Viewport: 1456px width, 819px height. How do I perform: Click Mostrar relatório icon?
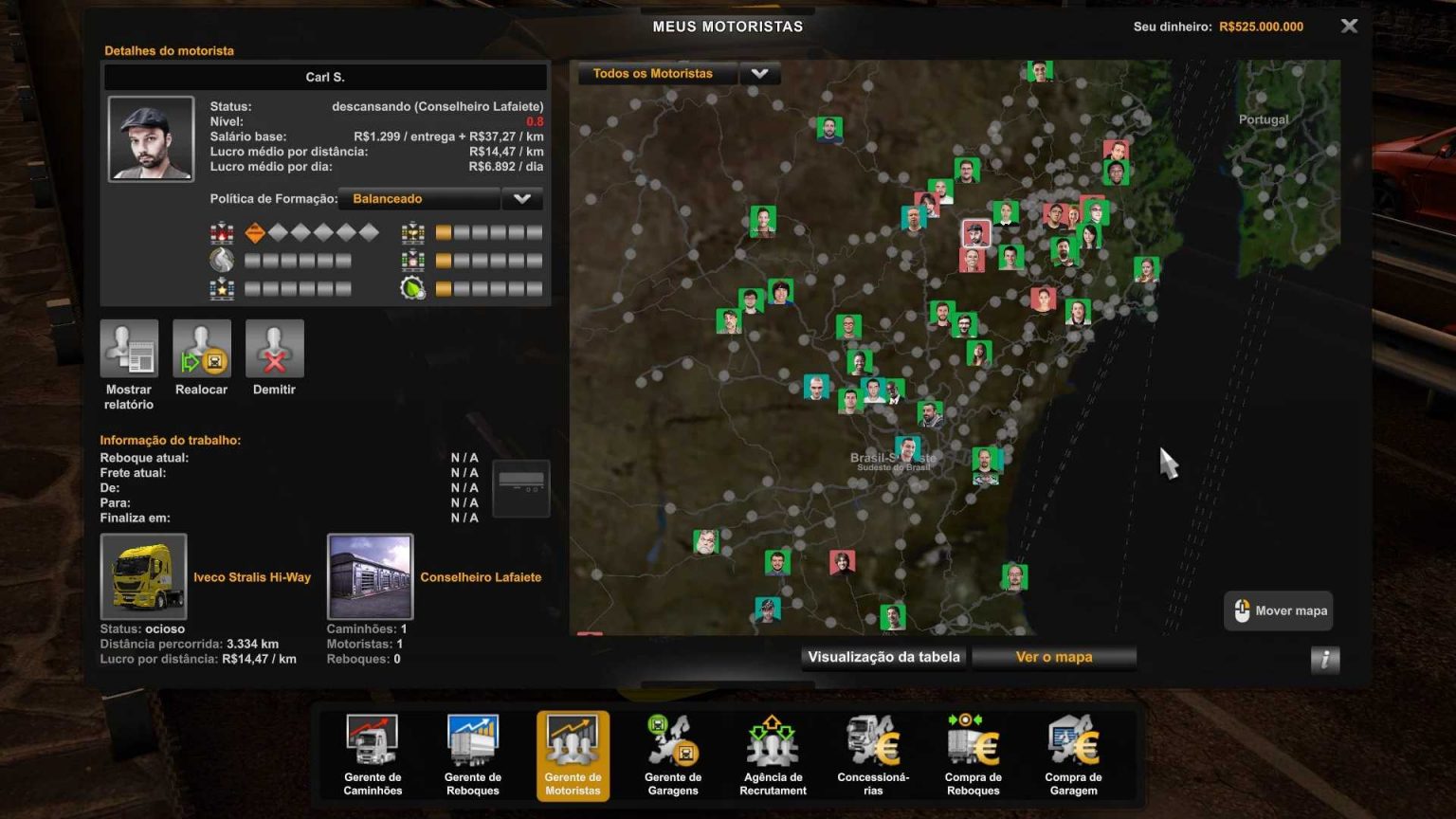click(x=129, y=349)
